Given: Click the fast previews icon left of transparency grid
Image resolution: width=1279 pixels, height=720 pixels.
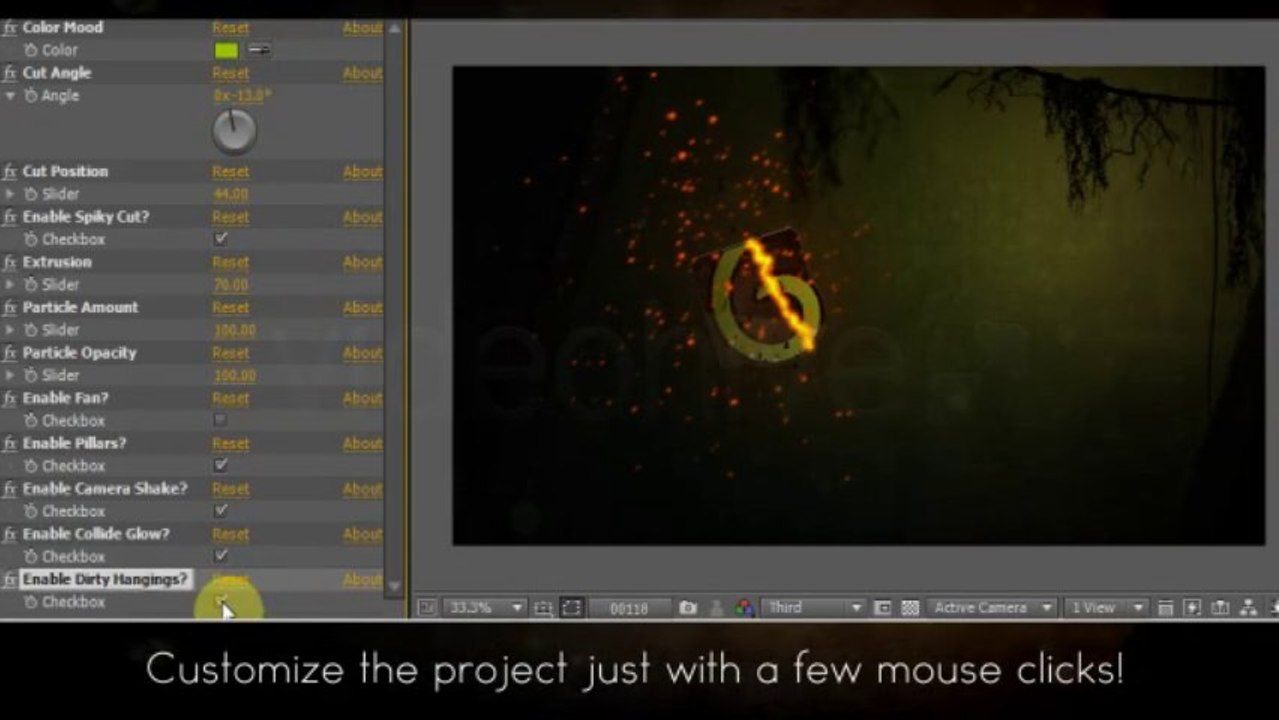Looking at the screenshot, I should (883, 607).
